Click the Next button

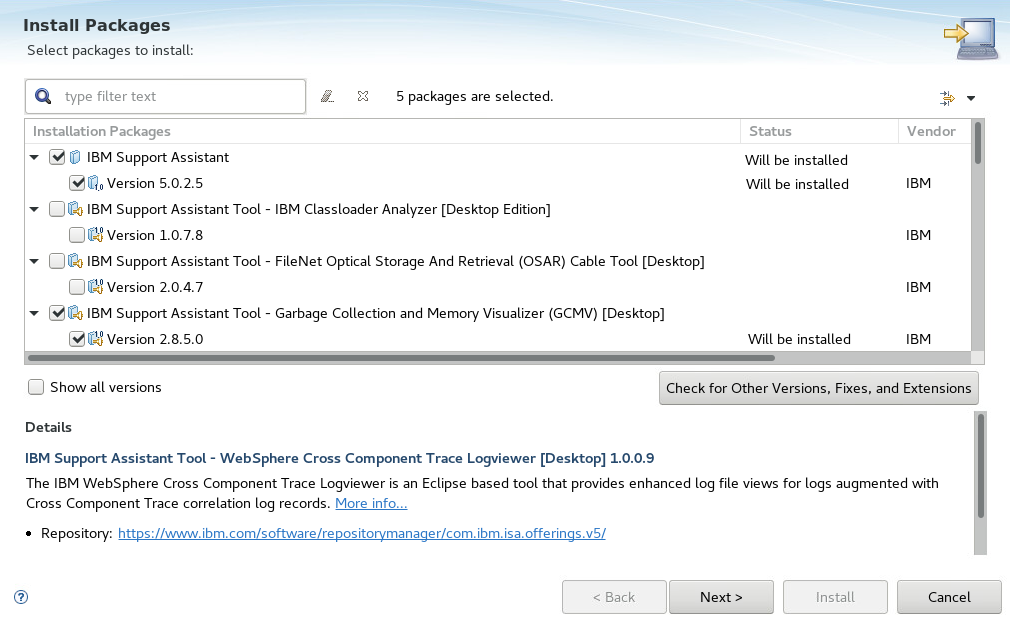click(x=721, y=597)
